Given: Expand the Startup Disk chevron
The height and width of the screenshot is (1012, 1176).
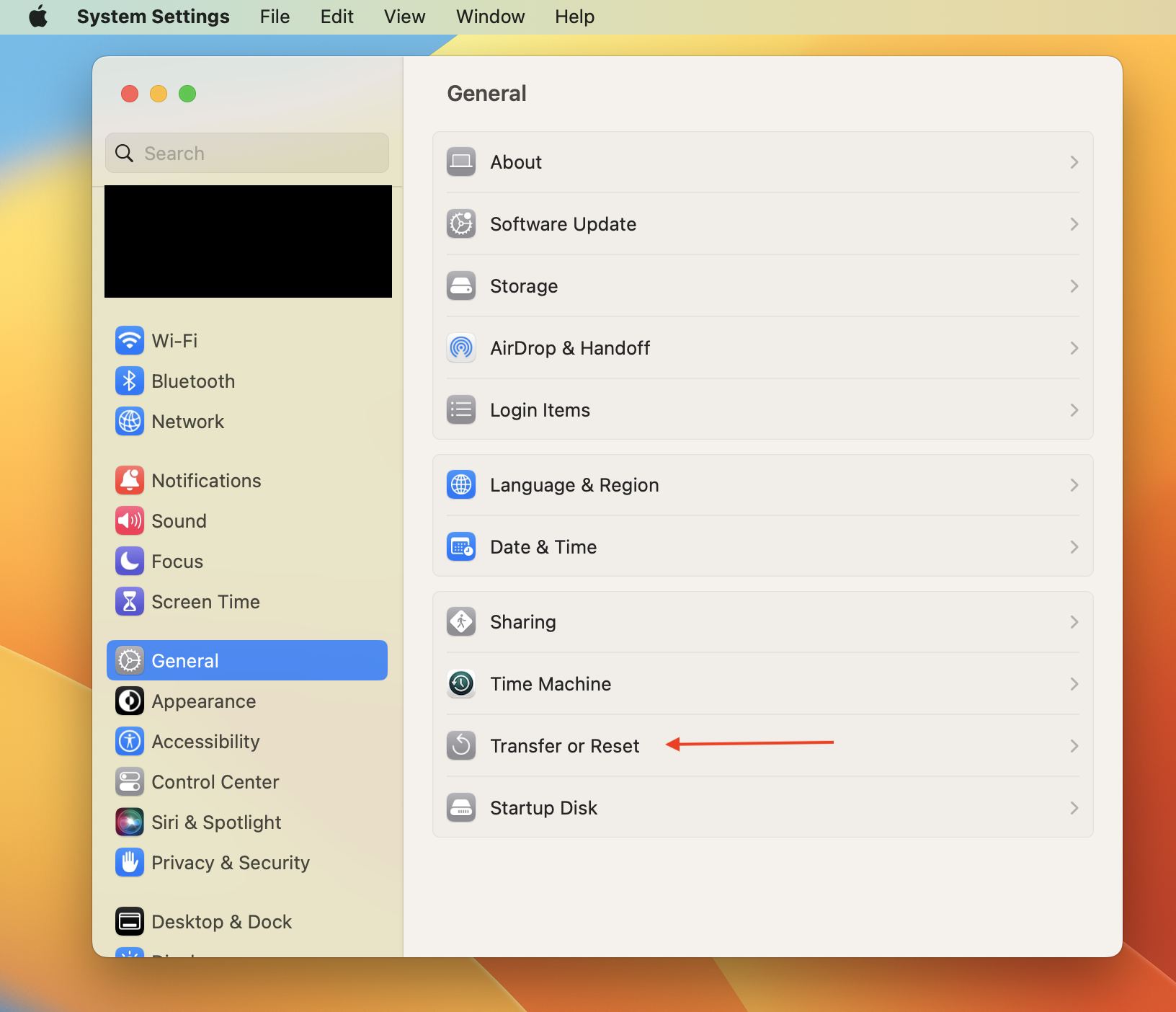Looking at the screenshot, I should [1074, 808].
